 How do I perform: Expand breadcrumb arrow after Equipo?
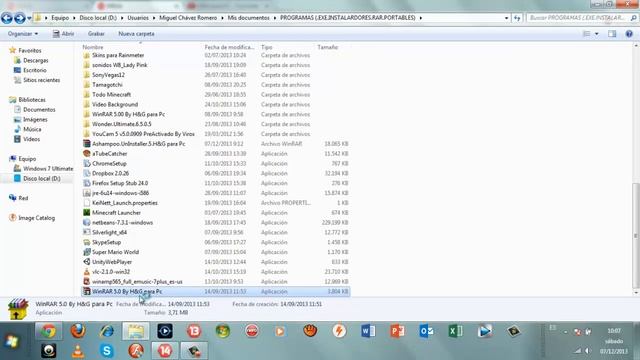74,18
